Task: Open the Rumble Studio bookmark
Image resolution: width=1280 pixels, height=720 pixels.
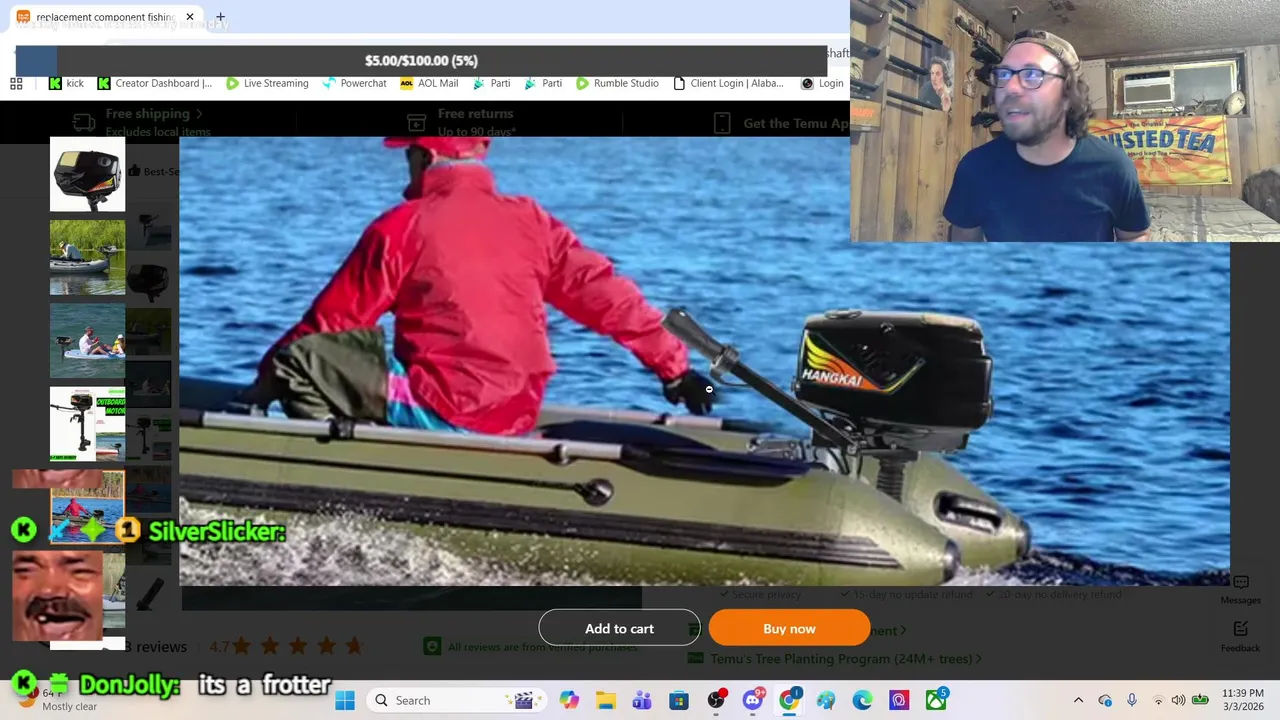Action: point(617,83)
